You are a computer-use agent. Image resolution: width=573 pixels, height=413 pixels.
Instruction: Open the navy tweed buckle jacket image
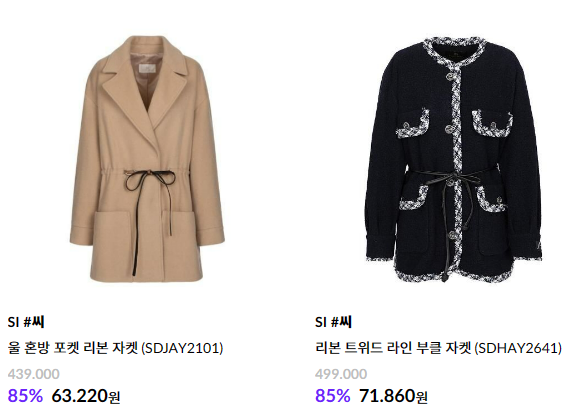click(454, 160)
